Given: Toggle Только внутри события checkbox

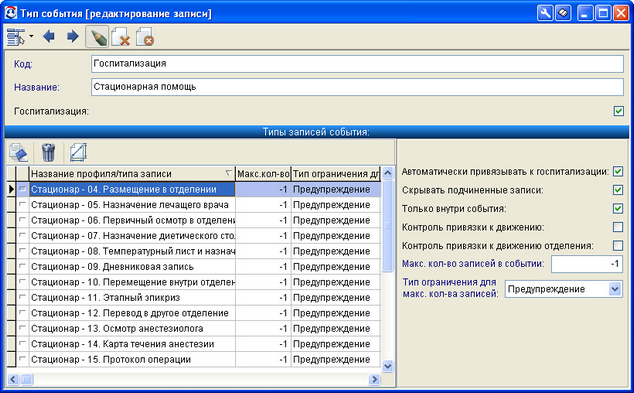Looking at the screenshot, I should (x=617, y=209).
